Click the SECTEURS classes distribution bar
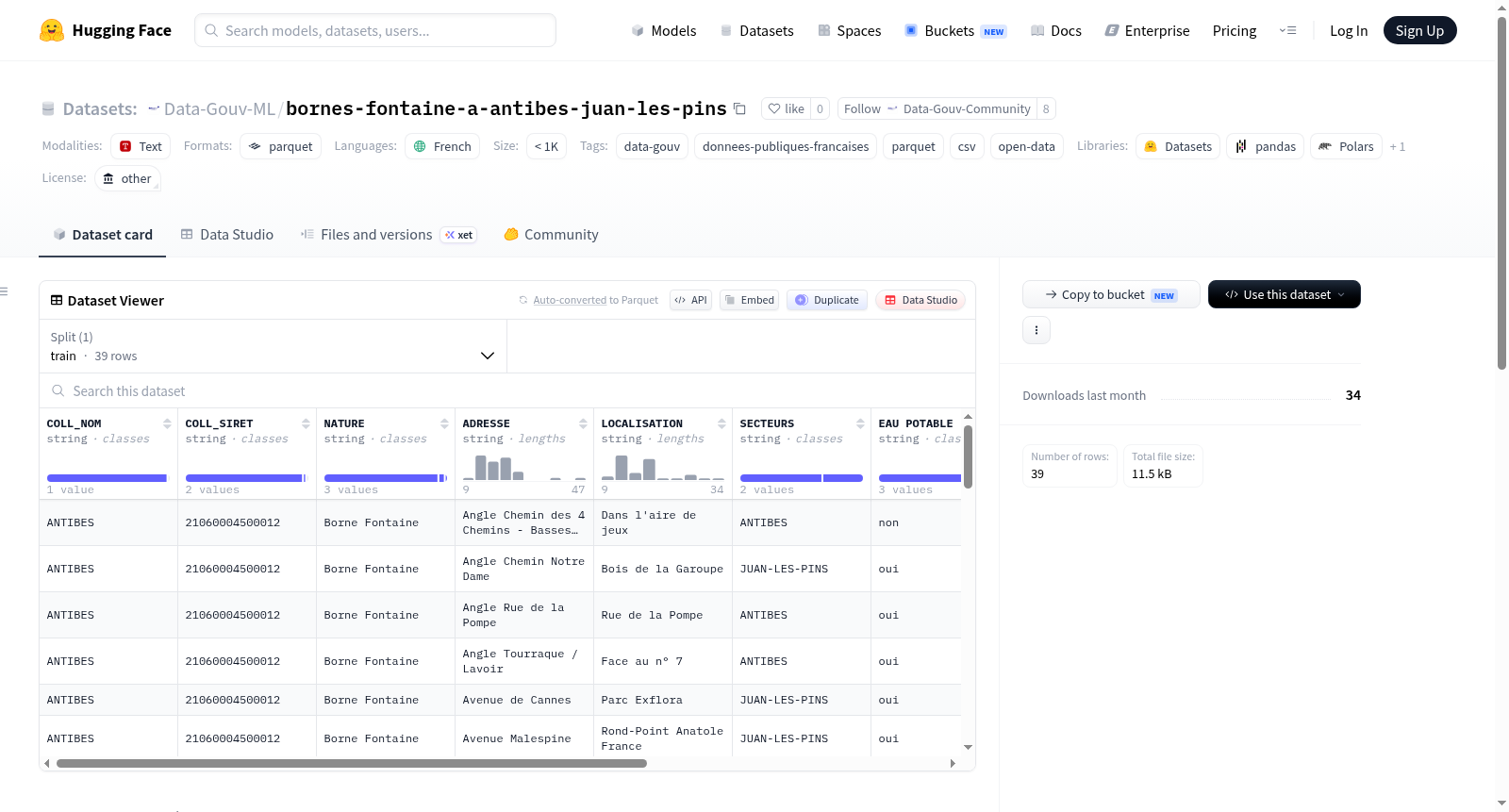 click(x=802, y=478)
